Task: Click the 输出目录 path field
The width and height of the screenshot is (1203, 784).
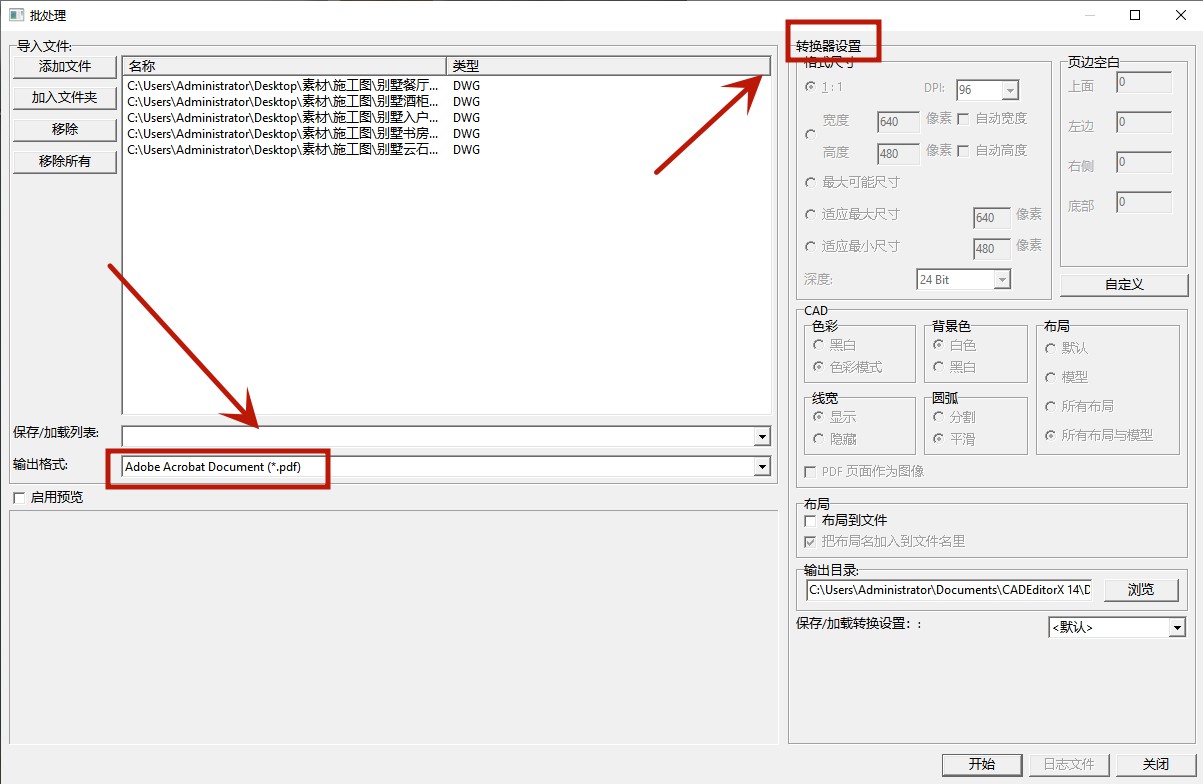Action: coord(950,590)
